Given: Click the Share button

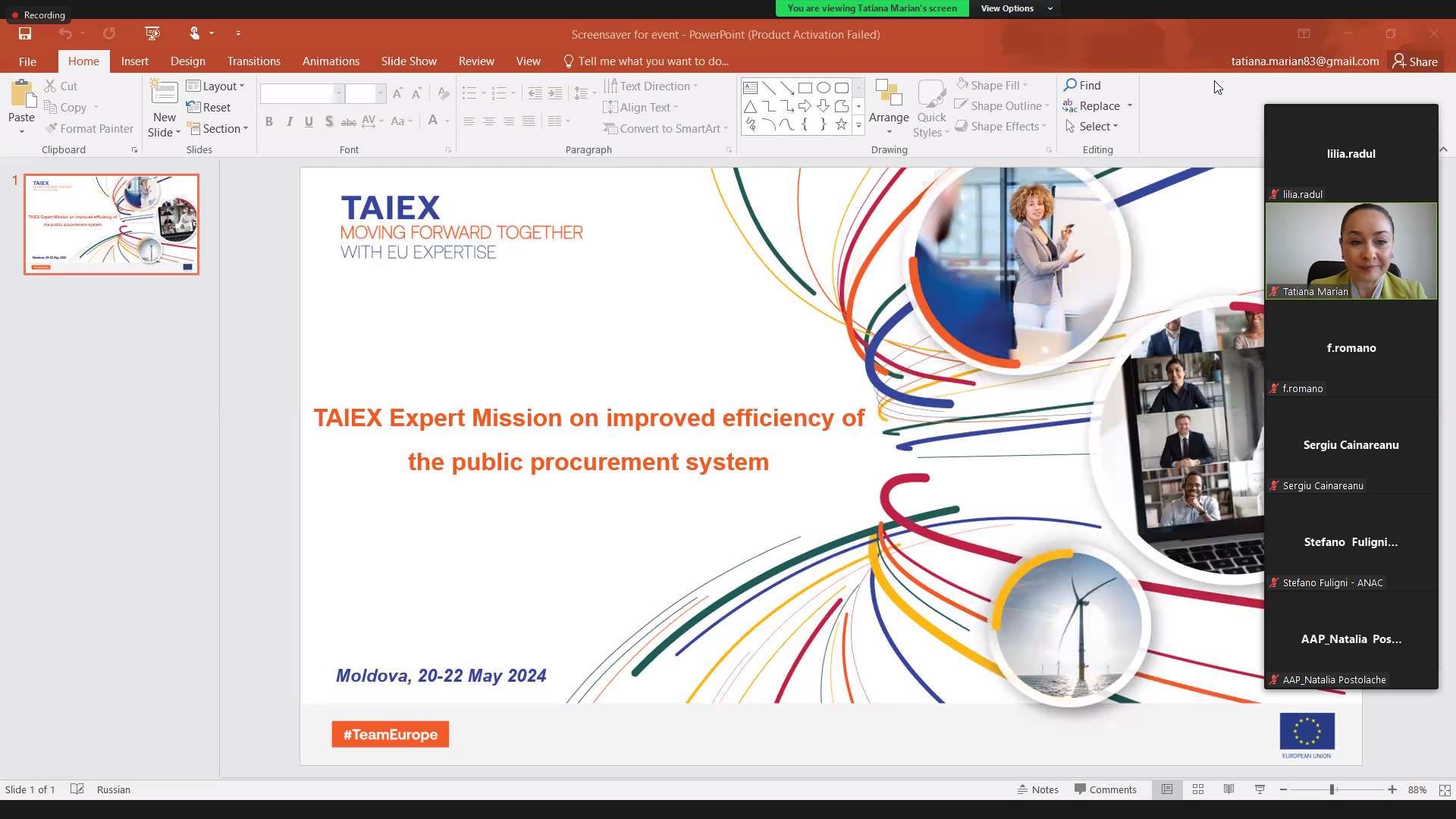Looking at the screenshot, I should [x=1416, y=61].
